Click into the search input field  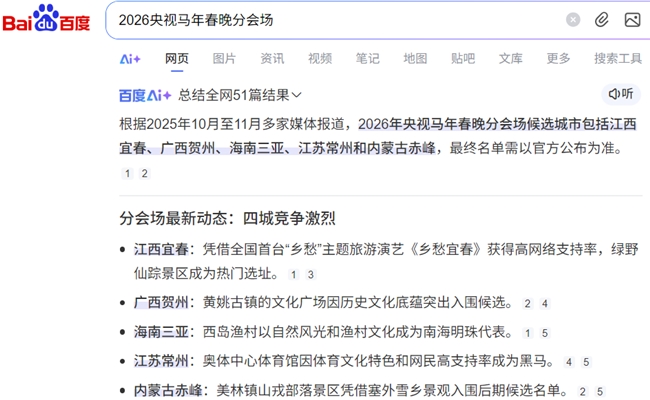pyautogui.click(x=330, y=20)
